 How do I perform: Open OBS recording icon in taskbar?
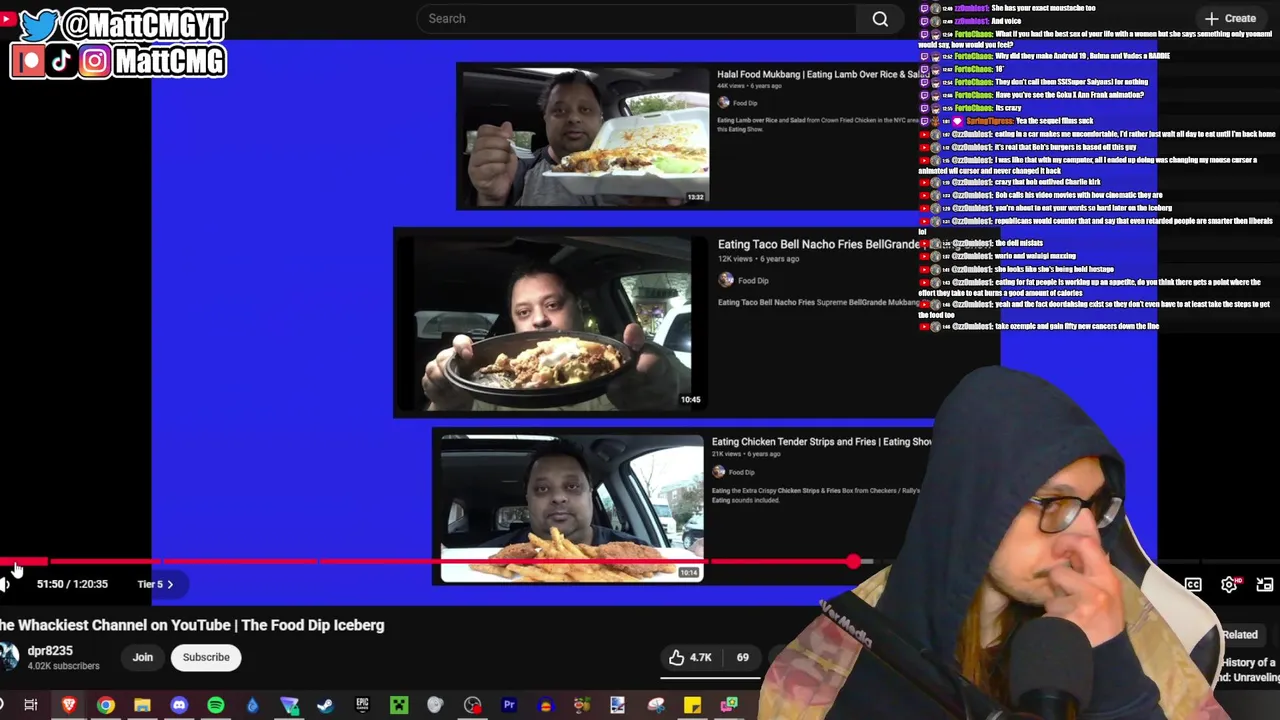pyautogui.click(x=472, y=706)
